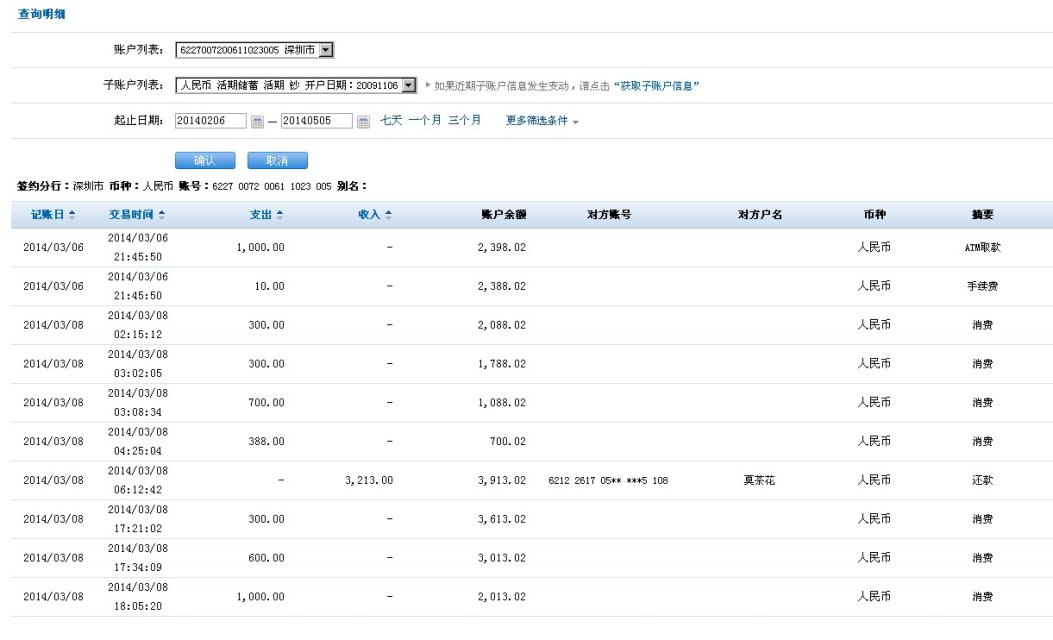Click the 手续费 transaction row
The width and height of the screenshot is (1053, 640).
[530, 287]
